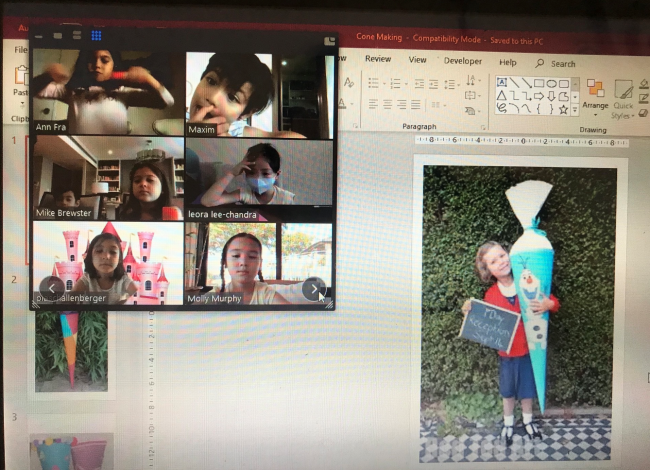Open Paste options dropdown arrow
Image resolution: width=650 pixels, height=470 pixels.
point(22,103)
